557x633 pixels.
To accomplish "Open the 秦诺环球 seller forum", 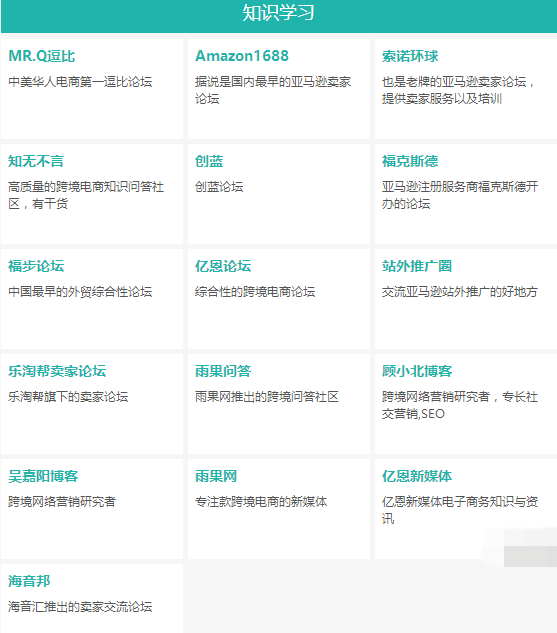I will pos(410,56).
